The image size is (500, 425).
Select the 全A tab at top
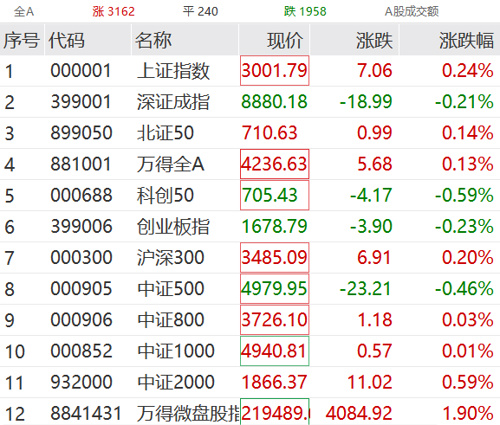click(24, 12)
